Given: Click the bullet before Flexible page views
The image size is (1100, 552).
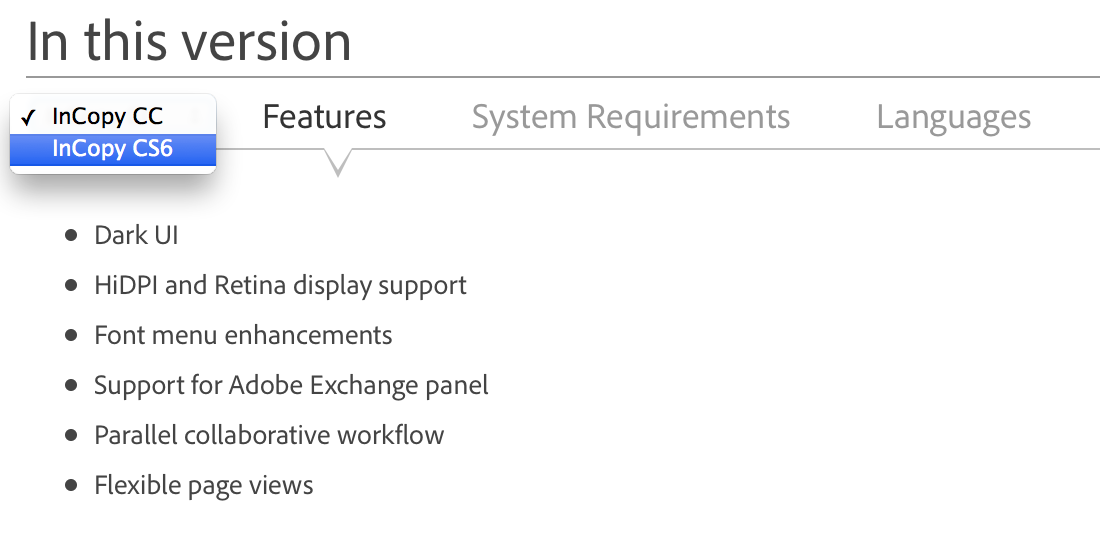Looking at the screenshot, I should tap(70, 486).
